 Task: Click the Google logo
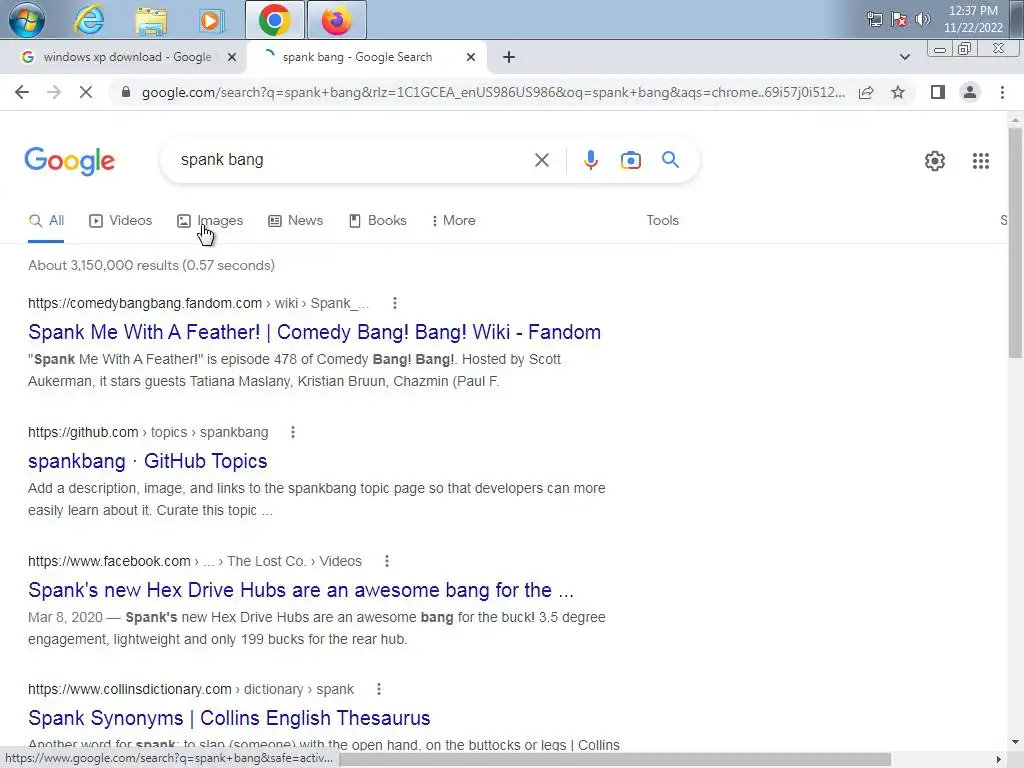pyautogui.click(x=69, y=161)
